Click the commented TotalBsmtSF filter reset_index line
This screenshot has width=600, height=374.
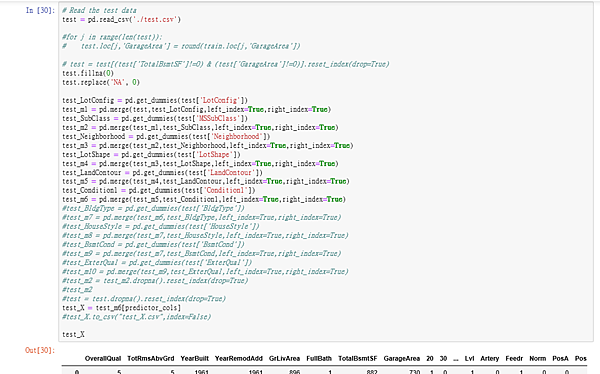(x=225, y=64)
